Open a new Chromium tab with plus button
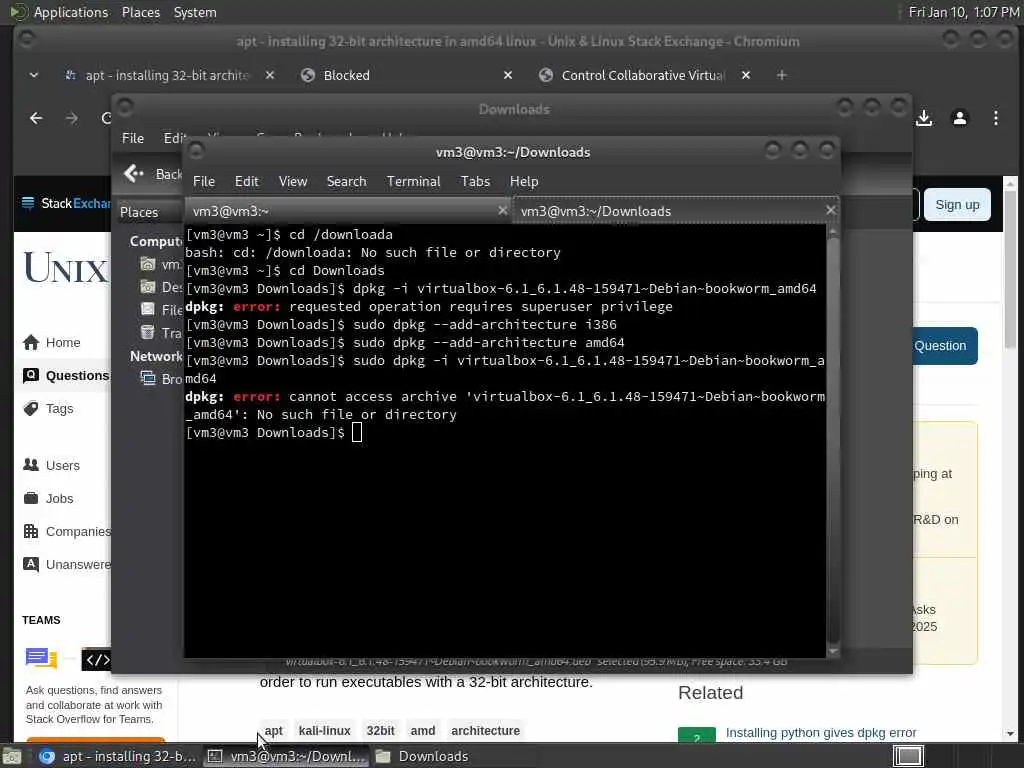 point(781,75)
